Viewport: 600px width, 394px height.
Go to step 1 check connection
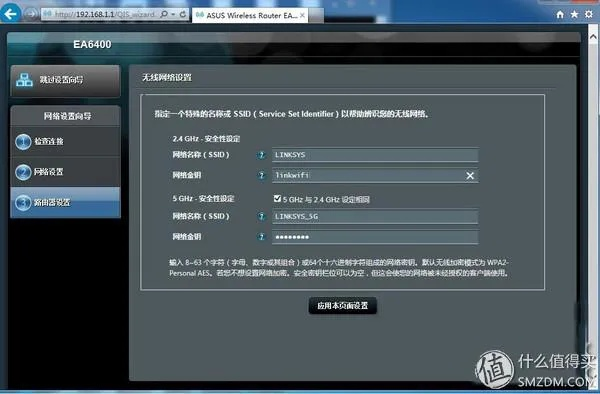click(65, 142)
